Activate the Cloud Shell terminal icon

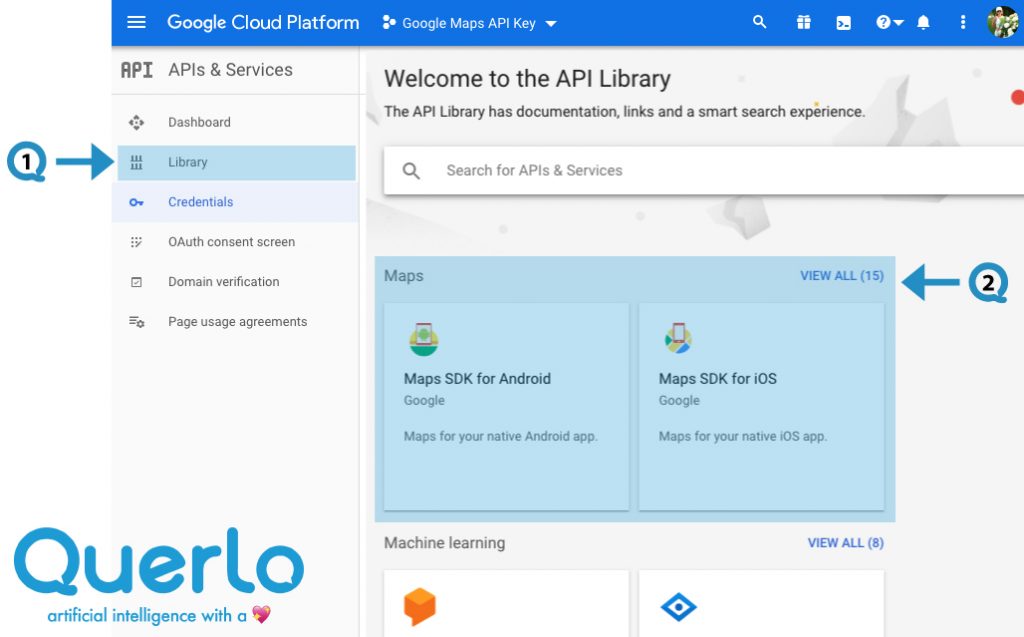[x=844, y=23]
